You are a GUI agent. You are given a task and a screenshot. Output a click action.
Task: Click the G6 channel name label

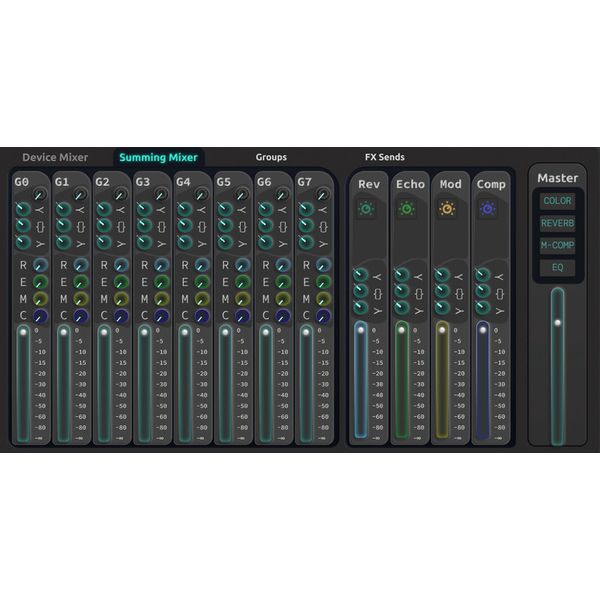coord(264,182)
